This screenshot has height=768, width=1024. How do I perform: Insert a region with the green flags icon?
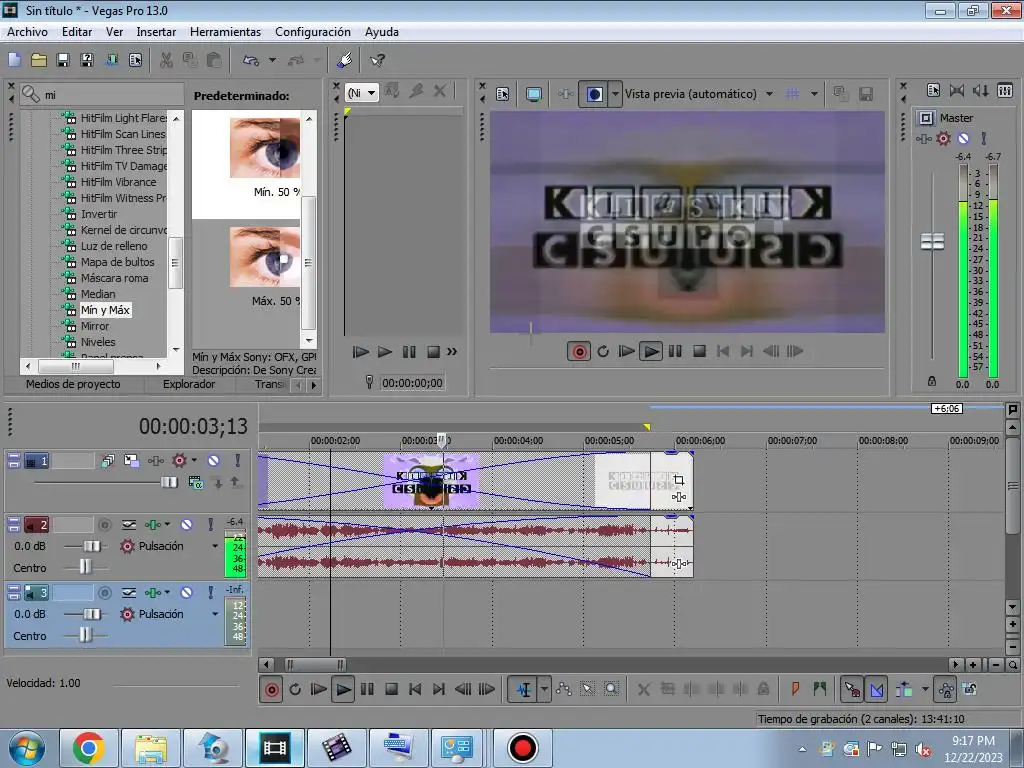(x=820, y=689)
